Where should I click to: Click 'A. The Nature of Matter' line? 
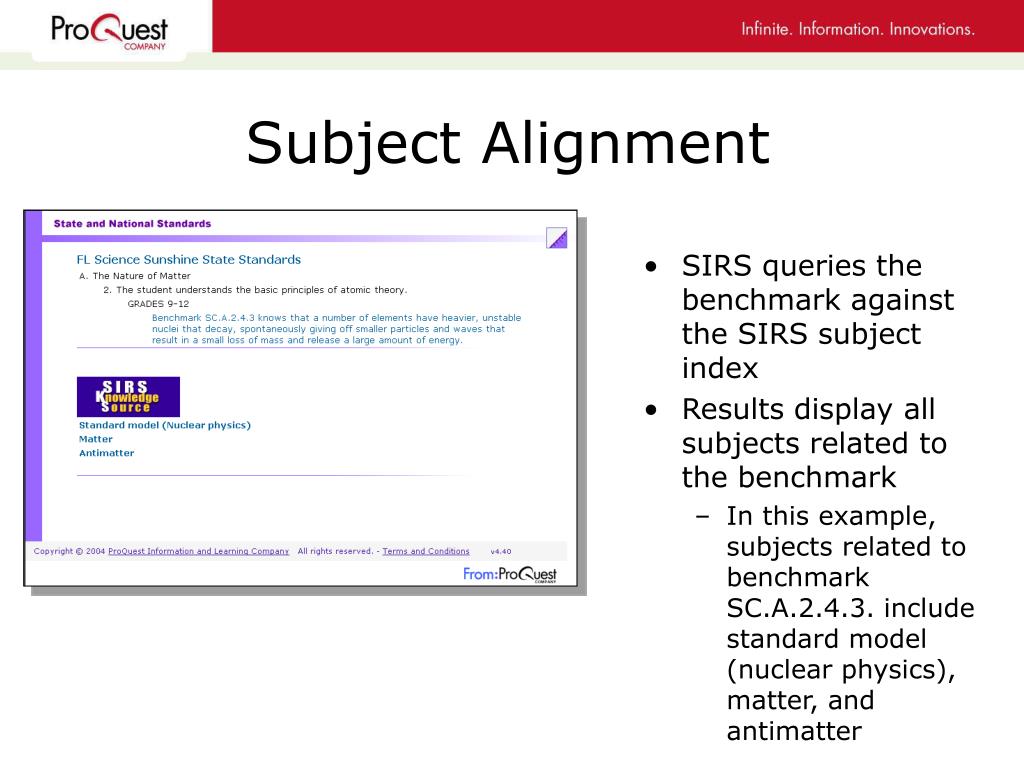tap(135, 276)
